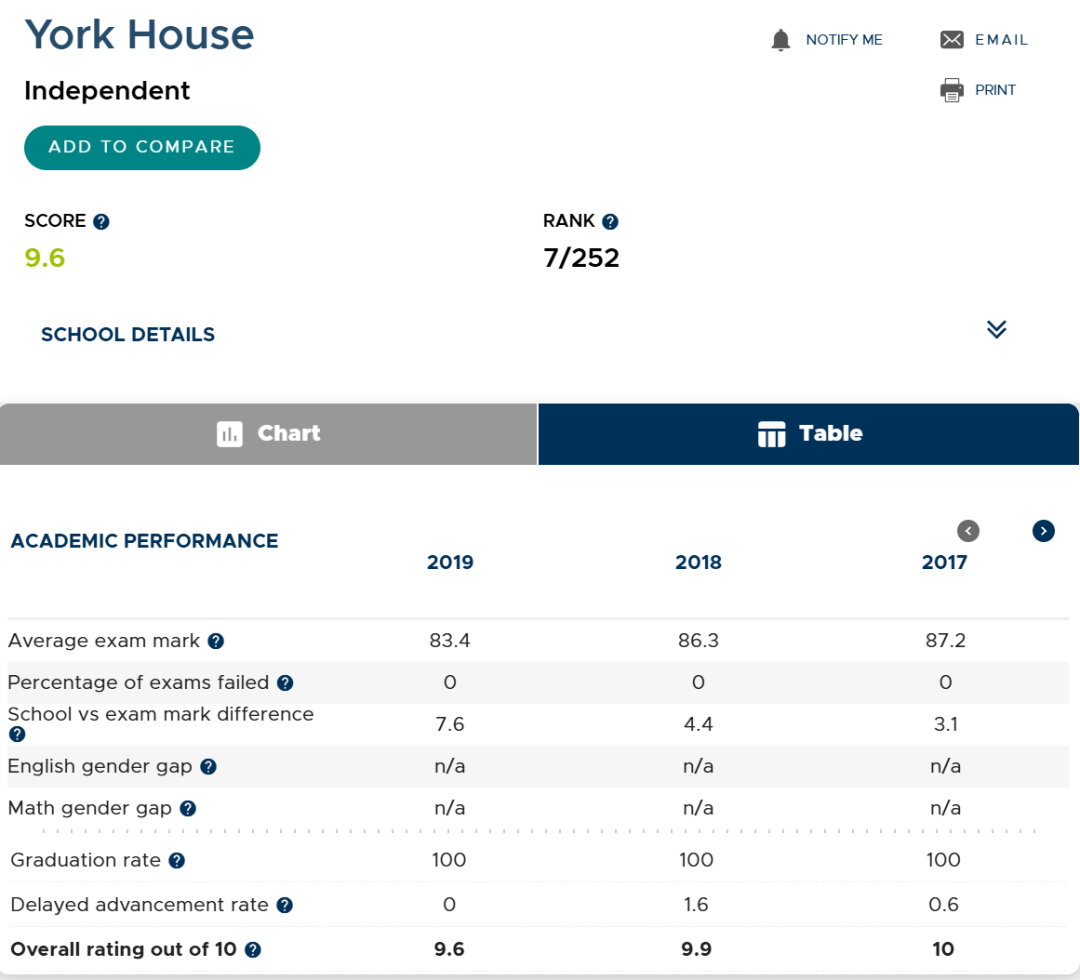Open help for Overall rating out of 10
Viewport: 1080px width, 980px height.
(253, 950)
